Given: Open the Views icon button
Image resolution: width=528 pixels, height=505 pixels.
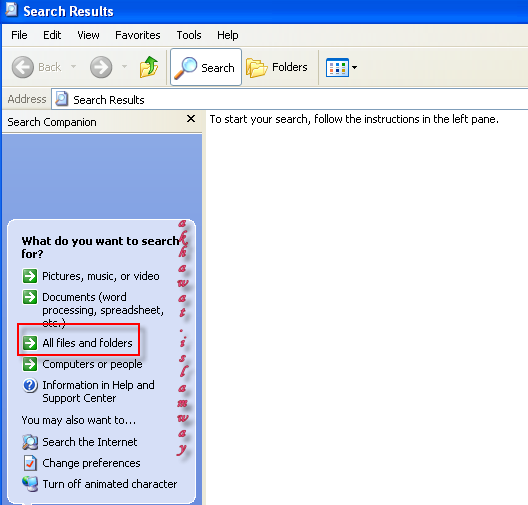Looking at the screenshot, I should (x=337, y=67).
